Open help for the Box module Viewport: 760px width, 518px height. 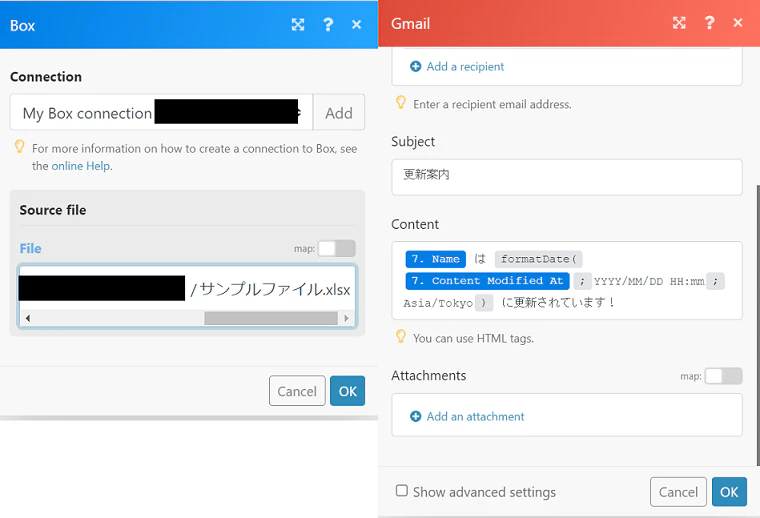pyautogui.click(x=328, y=25)
